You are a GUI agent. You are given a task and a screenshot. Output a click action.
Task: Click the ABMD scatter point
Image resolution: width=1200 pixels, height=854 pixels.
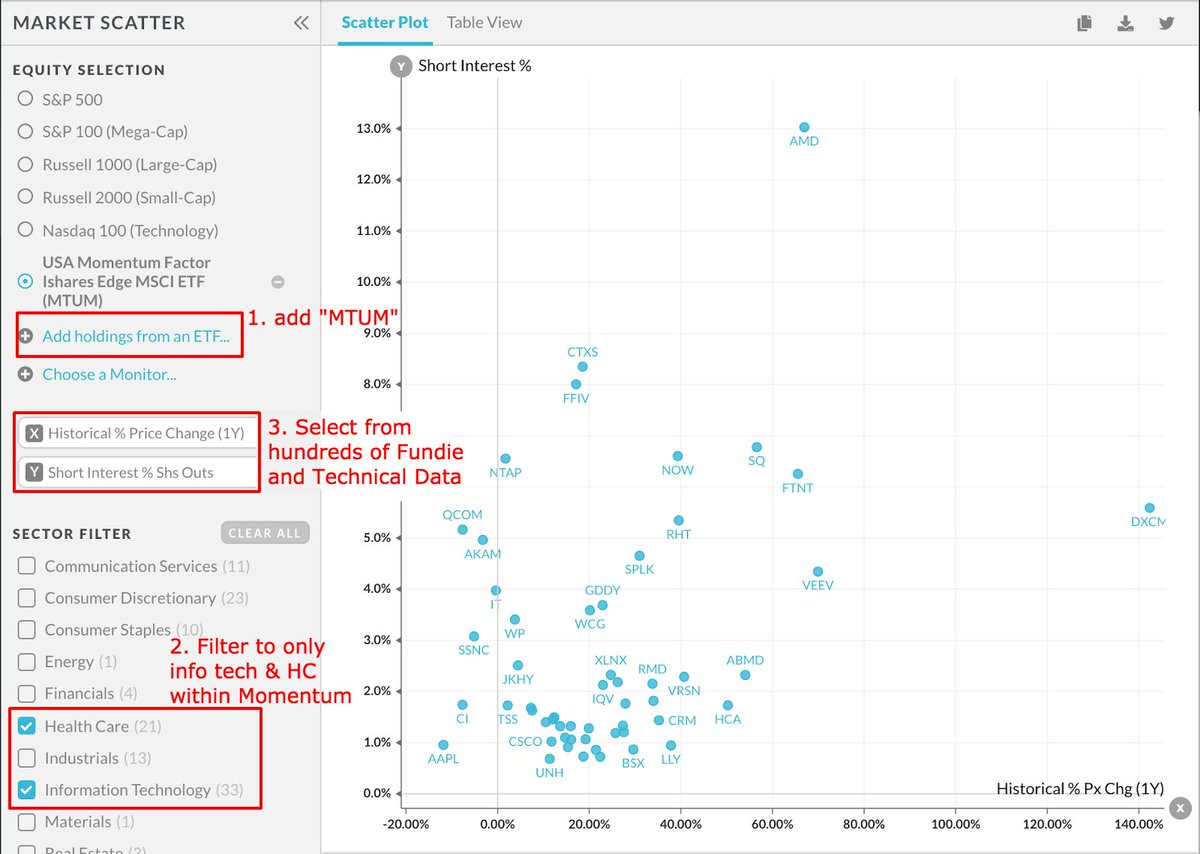pos(745,675)
